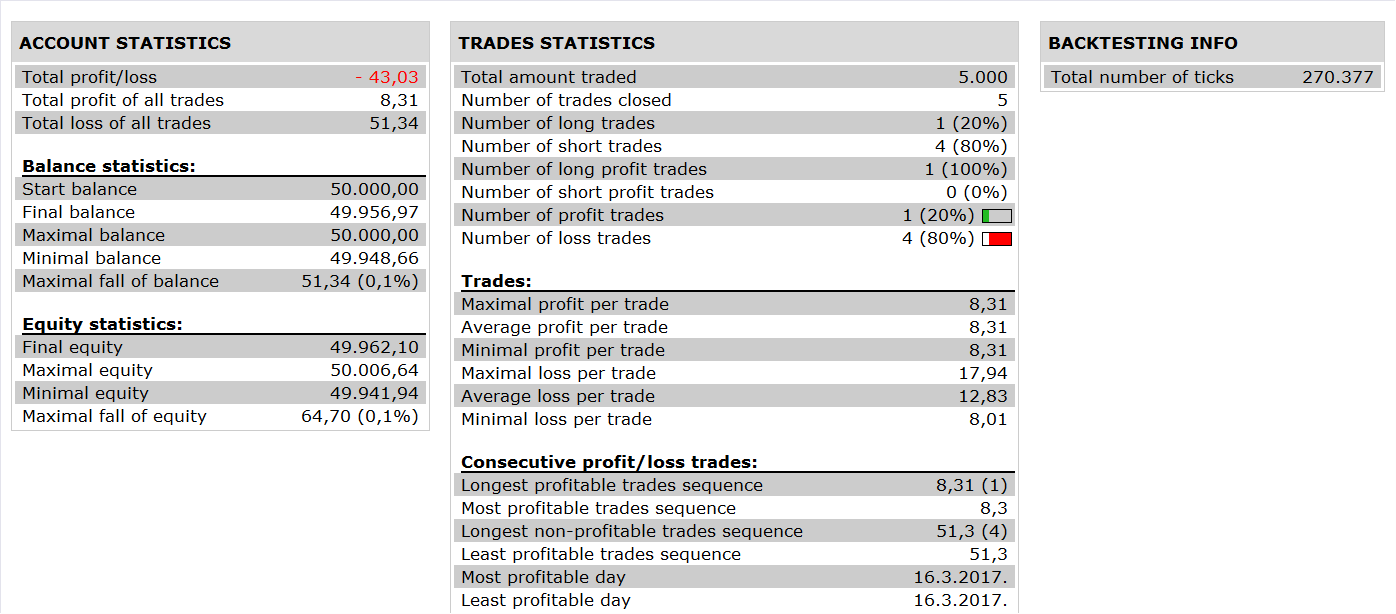The image size is (1396, 614).
Task: Click the Total number of ticks row
Action: click(x=1212, y=77)
